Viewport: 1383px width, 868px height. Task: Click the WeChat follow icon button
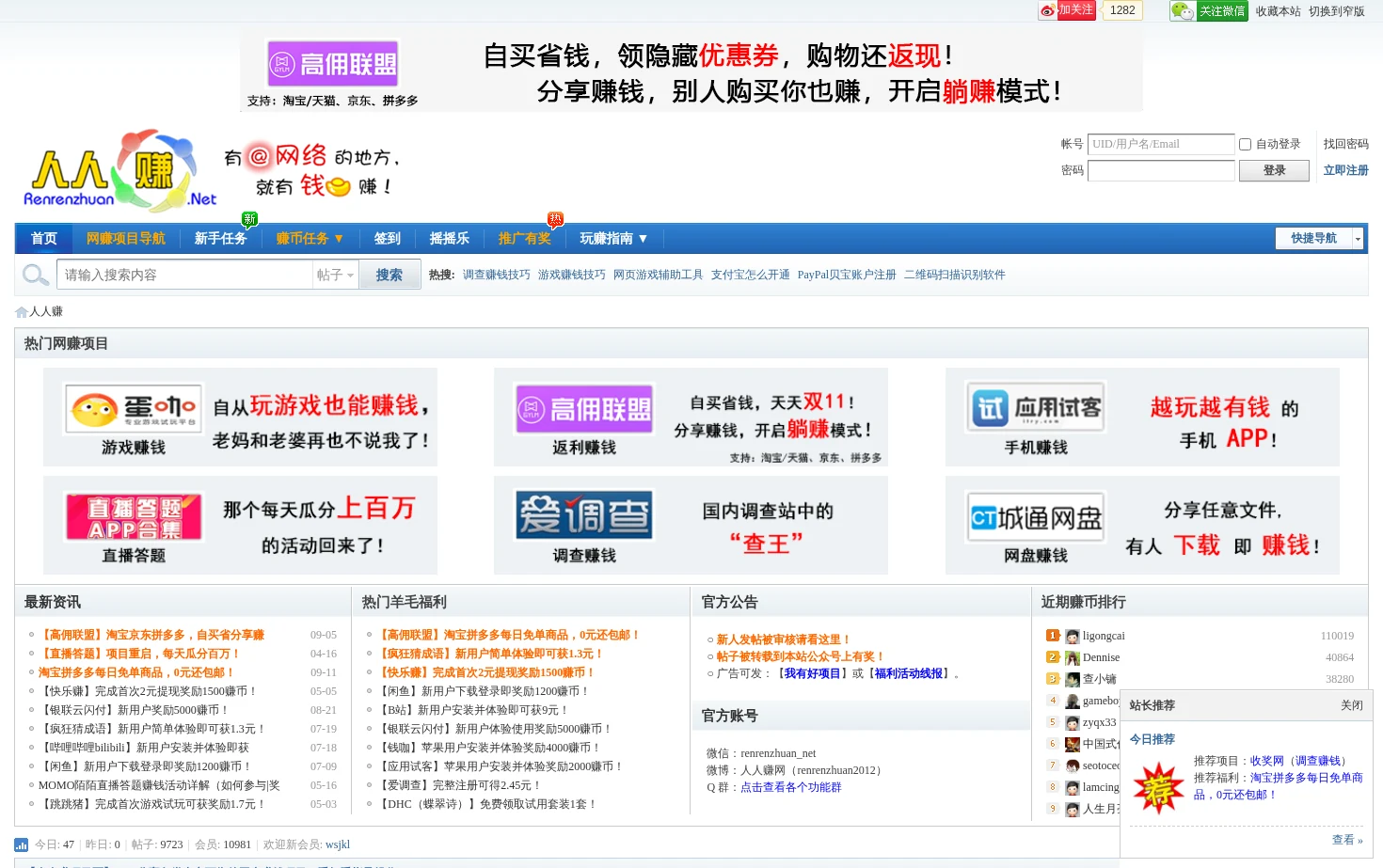pos(1208,10)
